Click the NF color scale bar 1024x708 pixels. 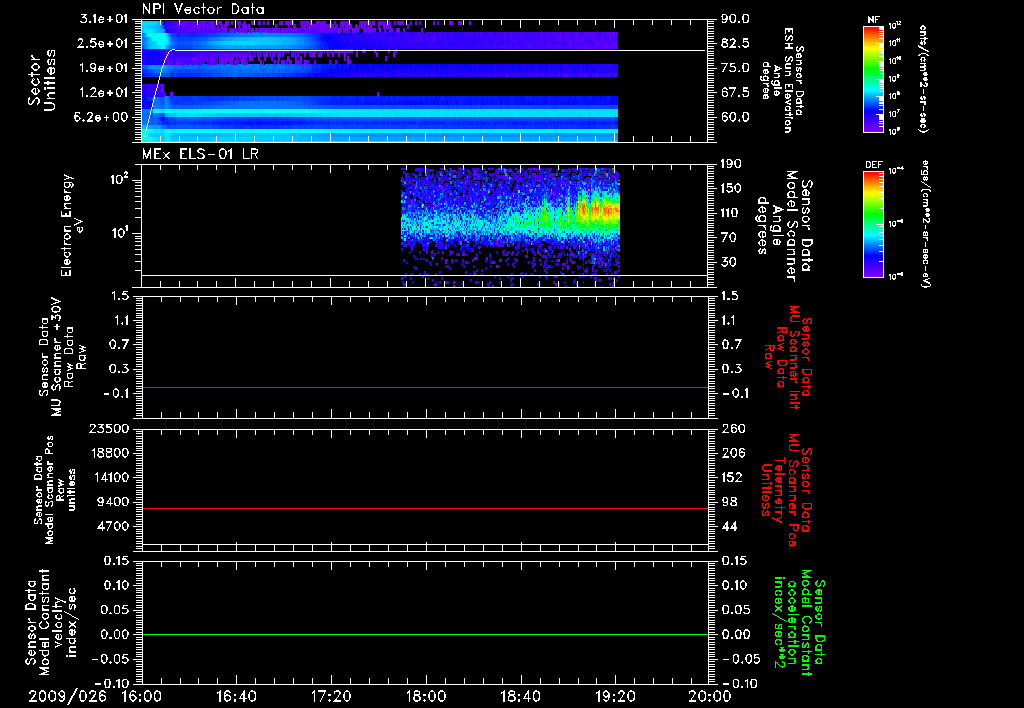point(873,79)
